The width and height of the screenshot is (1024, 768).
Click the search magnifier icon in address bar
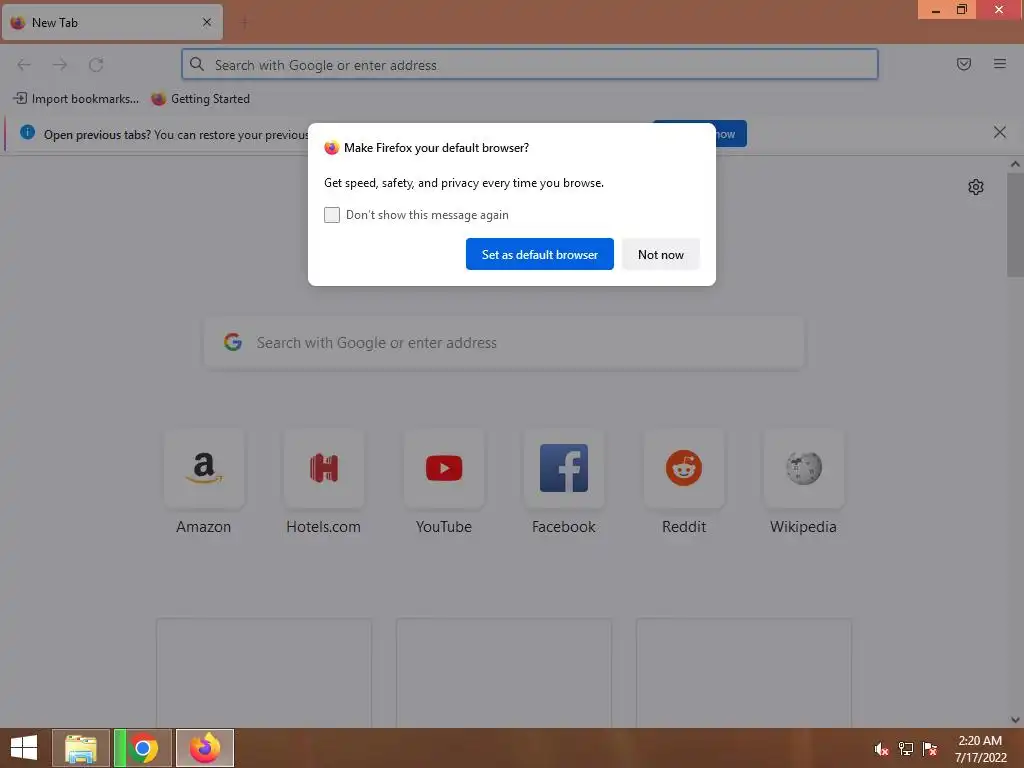(x=197, y=64)
